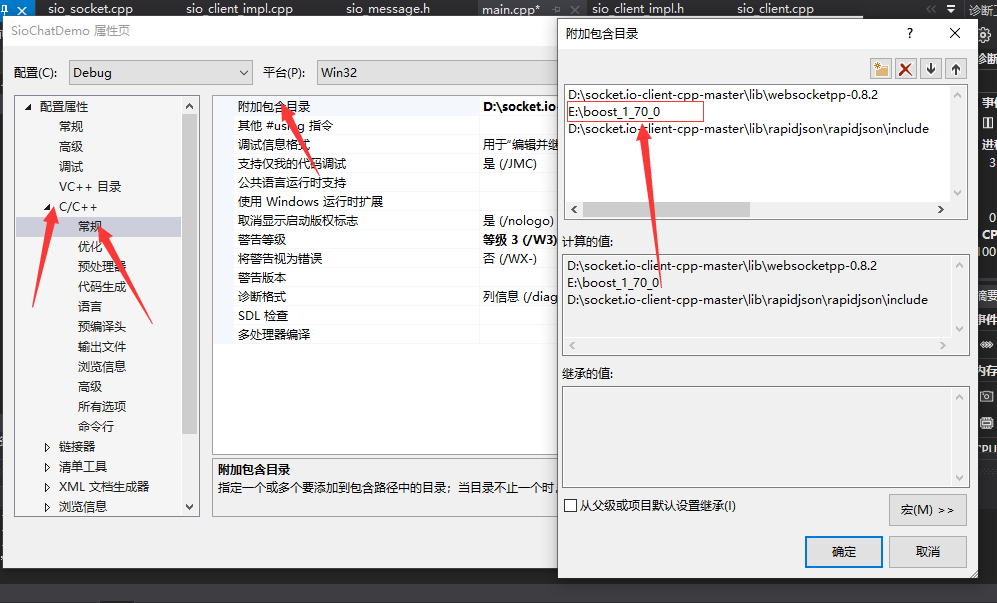The height and width of the screenshot is (603, 997).
Task: Delete selected include path using red X icon
Action: tap(906, 68)
